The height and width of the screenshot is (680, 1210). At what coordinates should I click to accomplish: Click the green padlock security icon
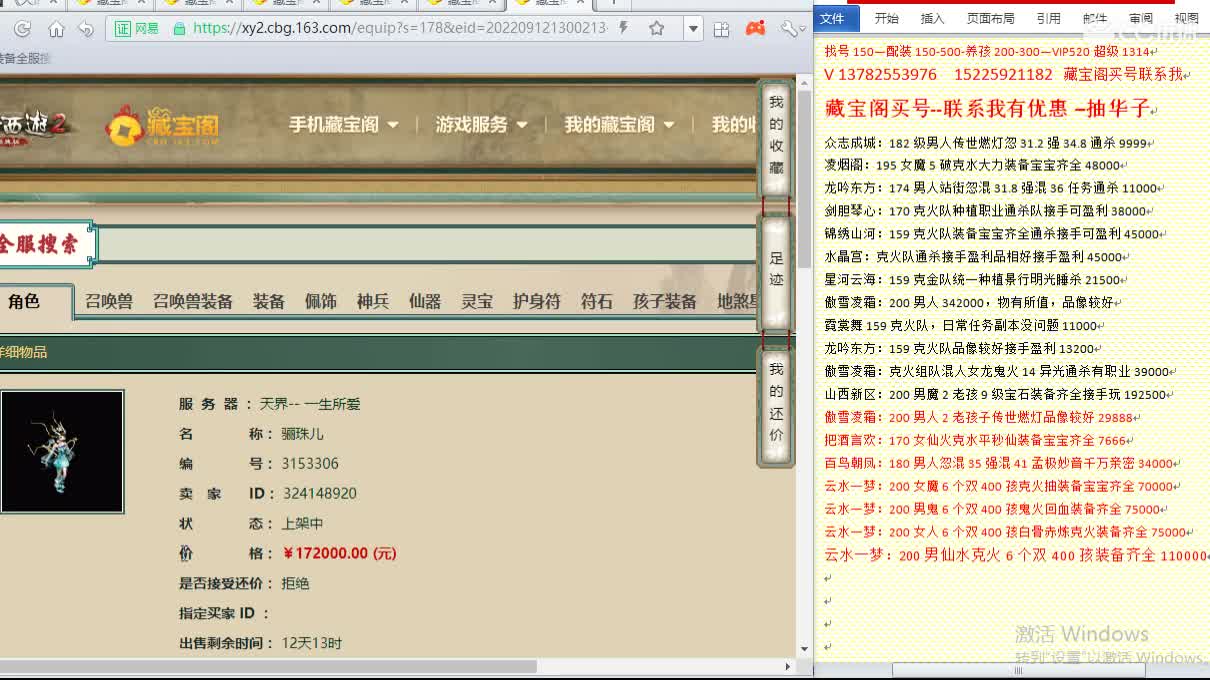(x=179, y=29)
